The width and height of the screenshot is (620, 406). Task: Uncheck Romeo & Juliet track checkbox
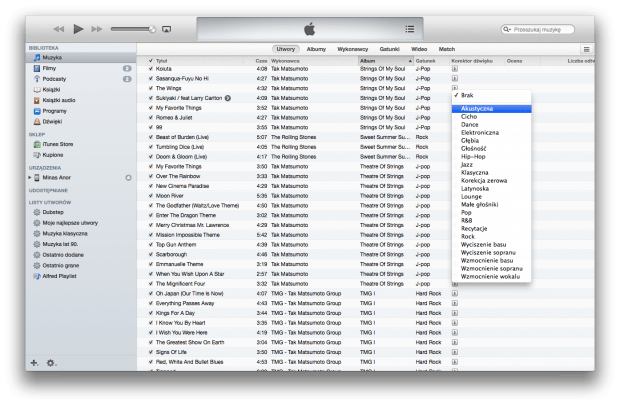(x=151, y=117)
